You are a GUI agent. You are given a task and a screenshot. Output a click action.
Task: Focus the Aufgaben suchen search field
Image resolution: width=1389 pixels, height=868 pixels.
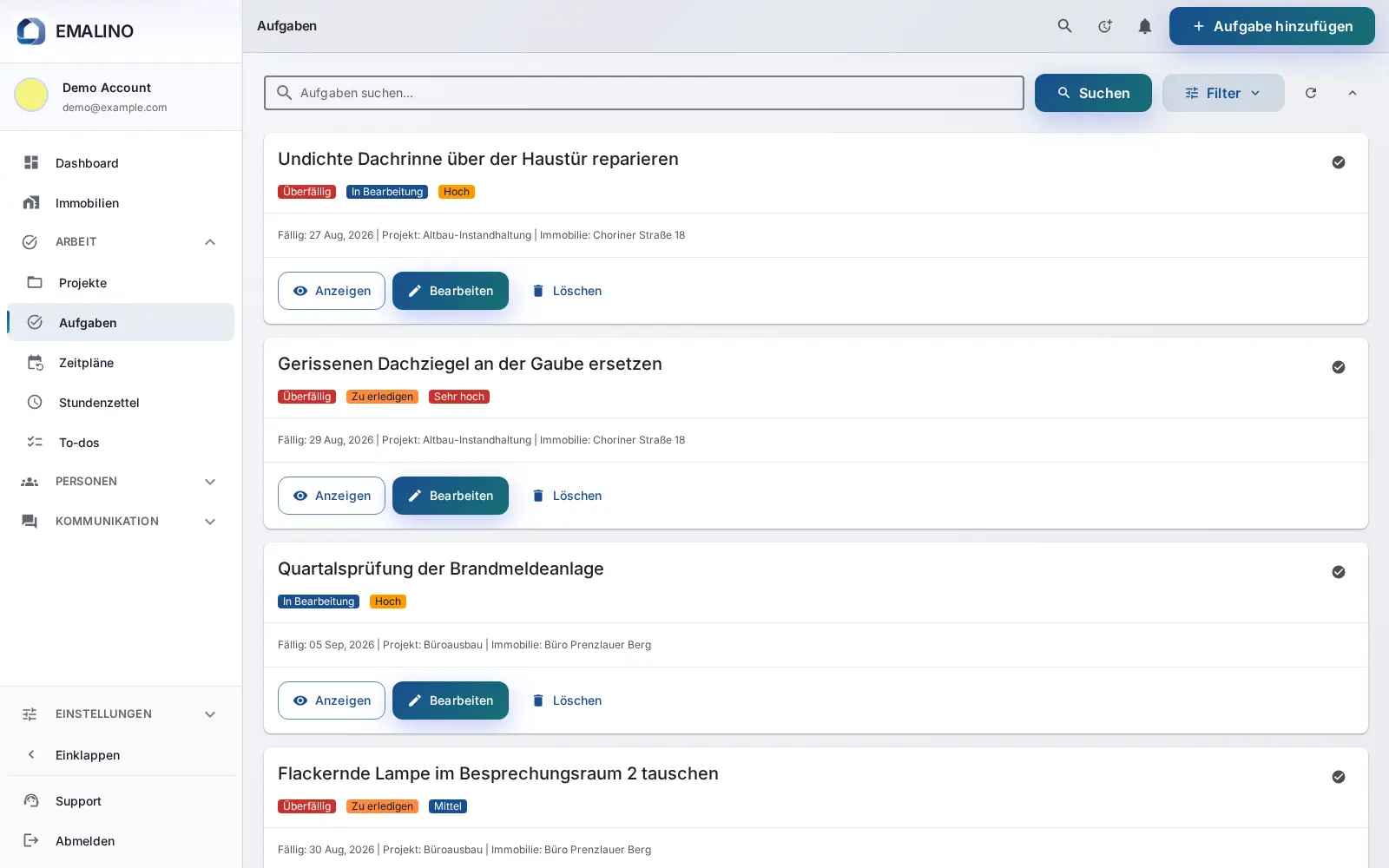(644, 93)
